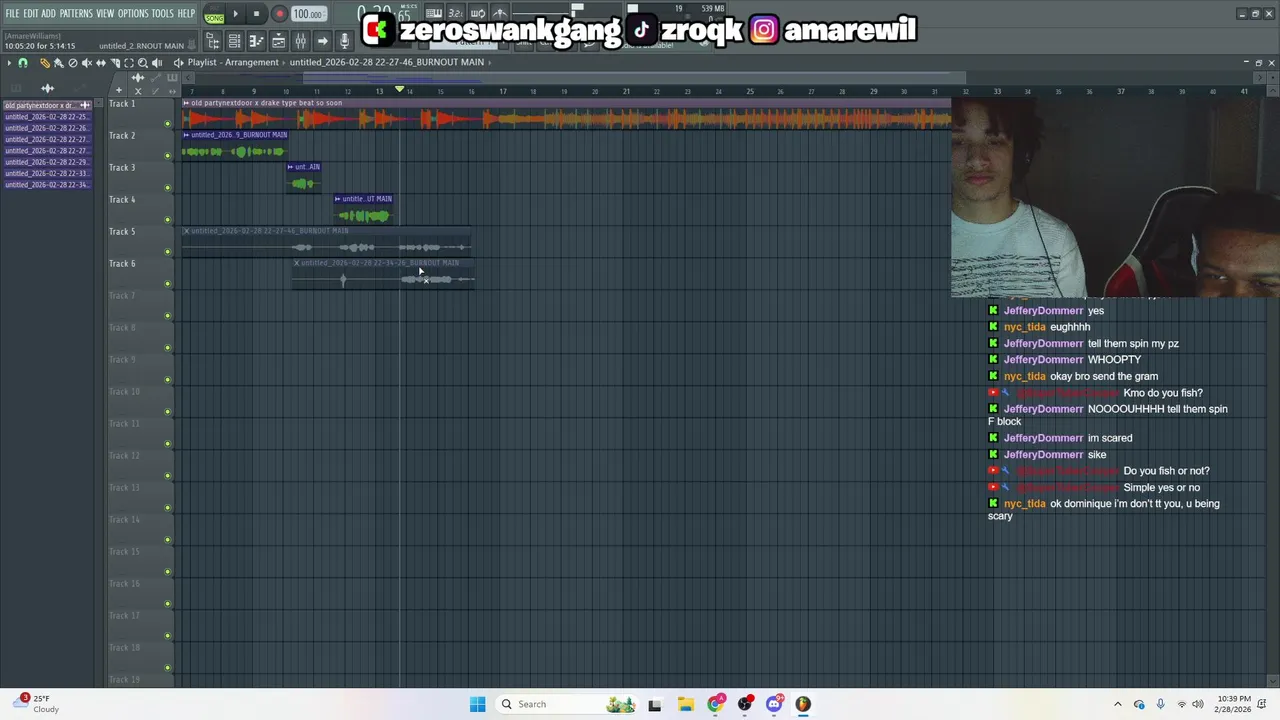Open the Piano roll from main toolbar

pyautogui.click(x=256, y=41)
